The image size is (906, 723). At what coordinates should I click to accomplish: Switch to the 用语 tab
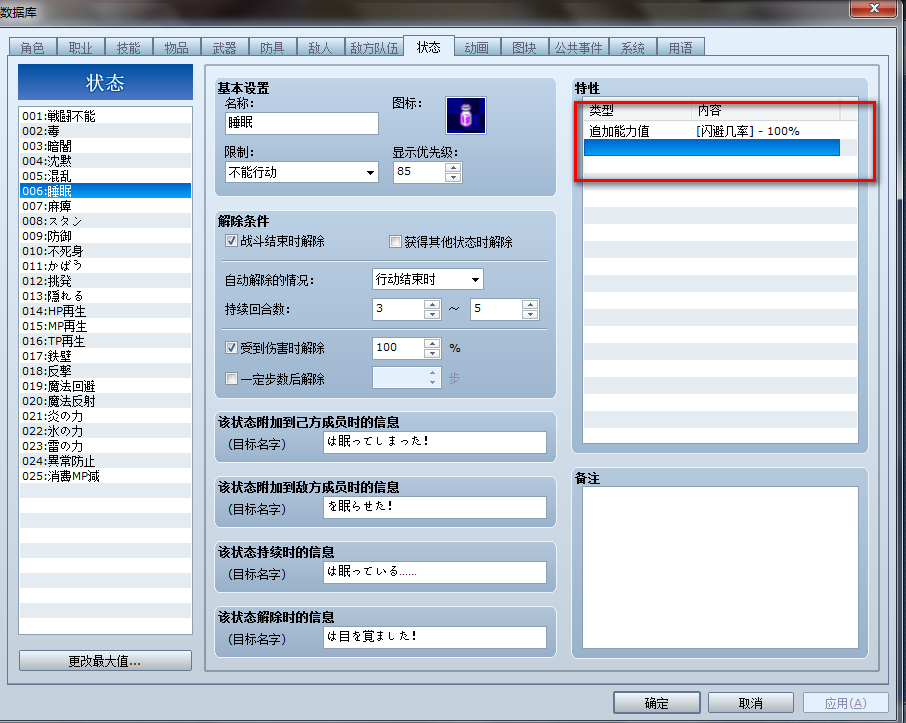click(681, 47)
